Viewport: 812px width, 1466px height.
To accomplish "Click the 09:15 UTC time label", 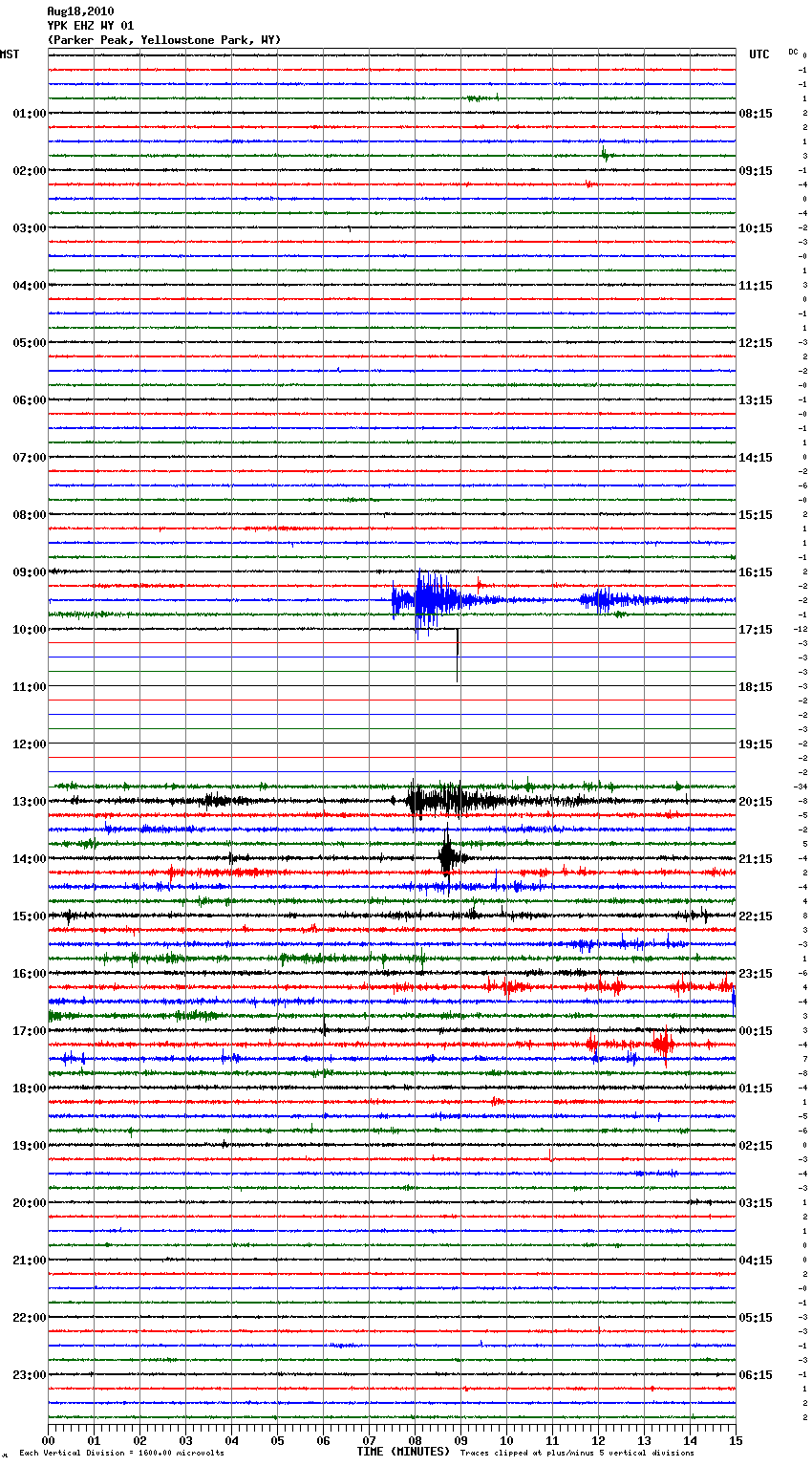I will (x=756, y=171).
